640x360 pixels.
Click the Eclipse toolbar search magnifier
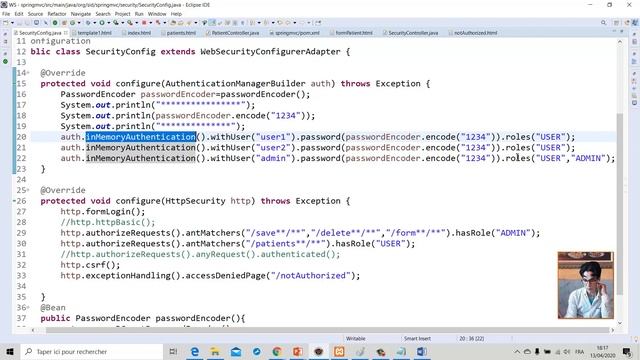[x=603, y=22]
